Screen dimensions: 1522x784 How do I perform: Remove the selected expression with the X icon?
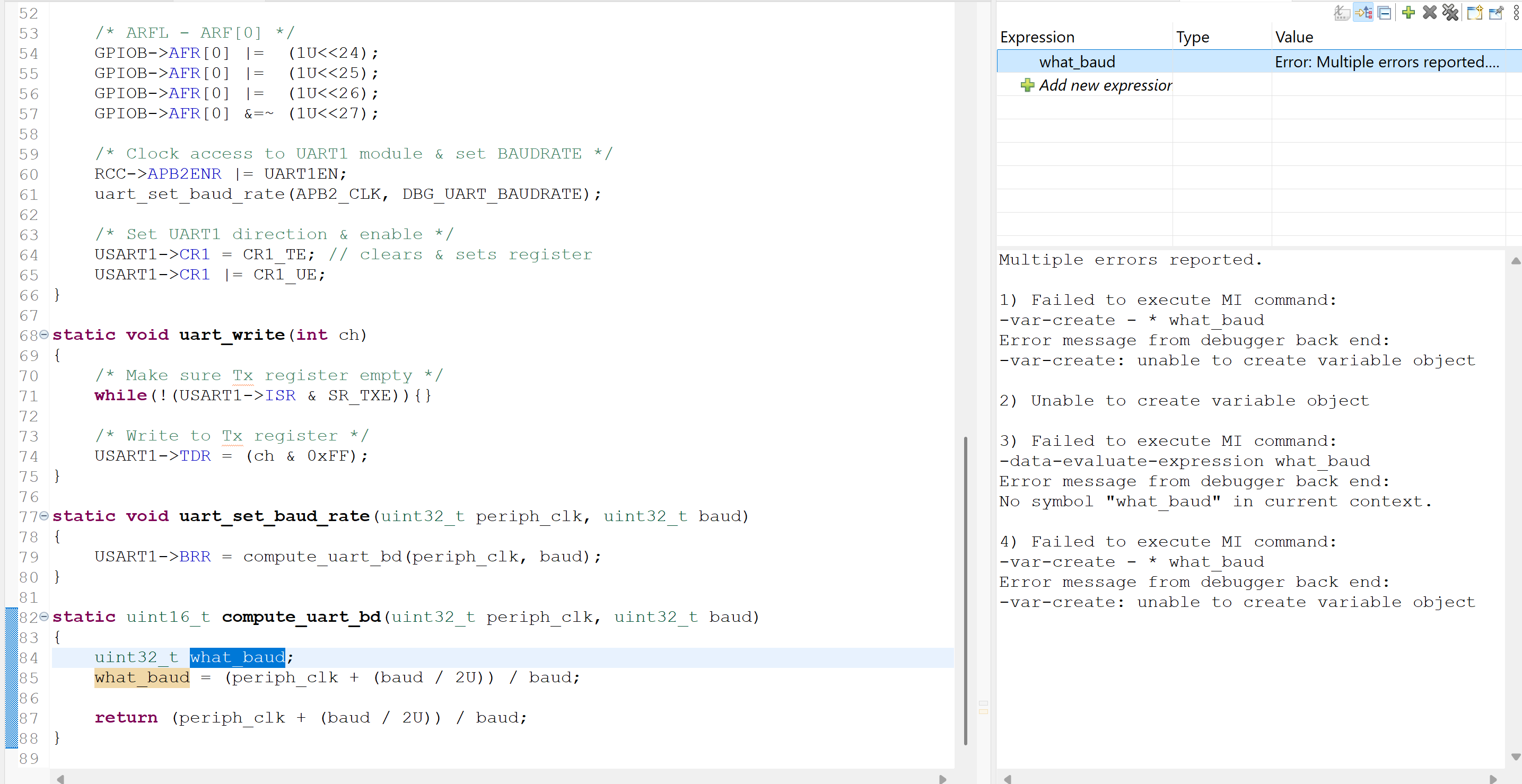pos(1429,12)
